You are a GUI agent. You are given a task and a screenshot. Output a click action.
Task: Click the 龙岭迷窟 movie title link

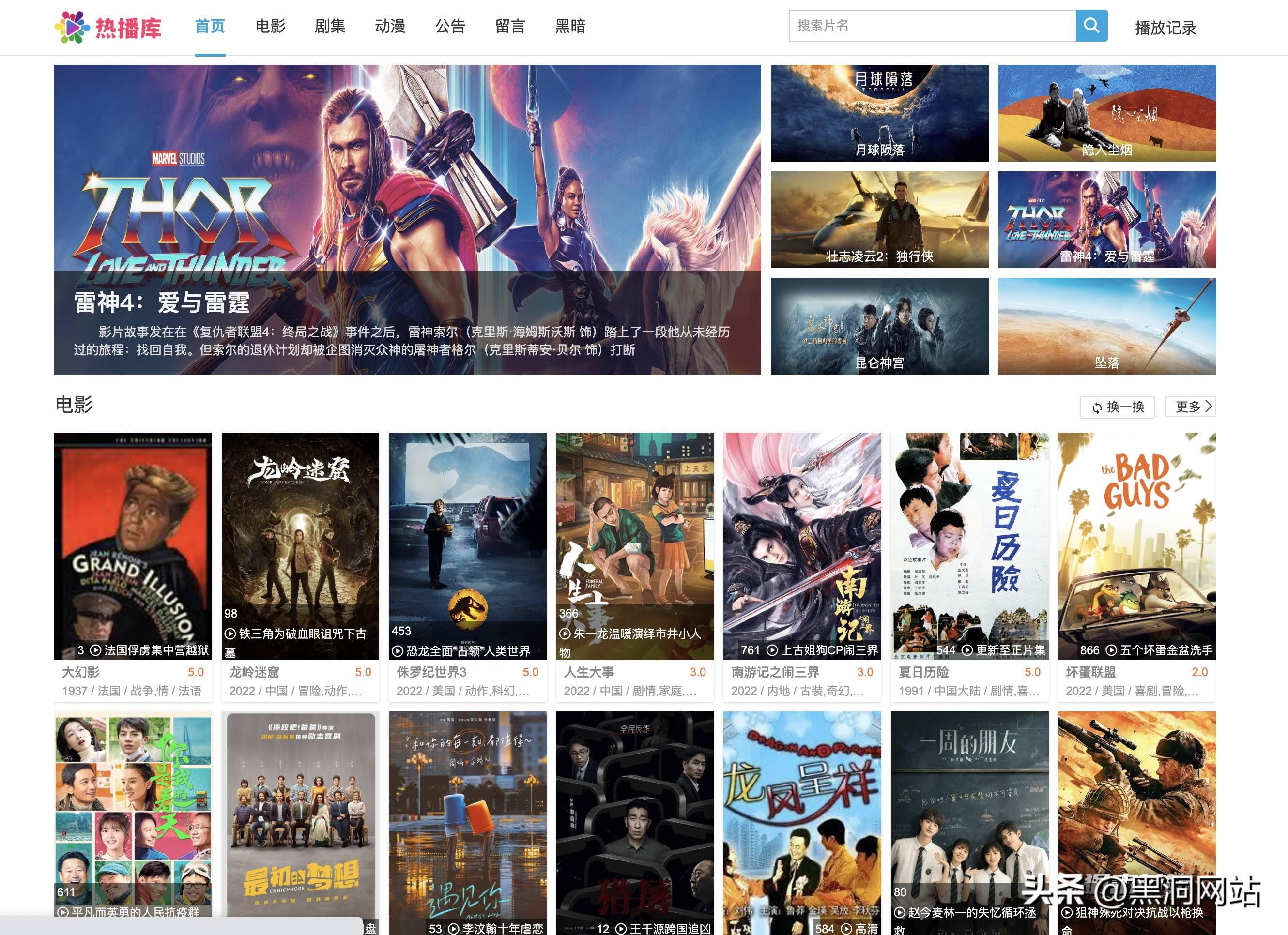click(254, 672)
